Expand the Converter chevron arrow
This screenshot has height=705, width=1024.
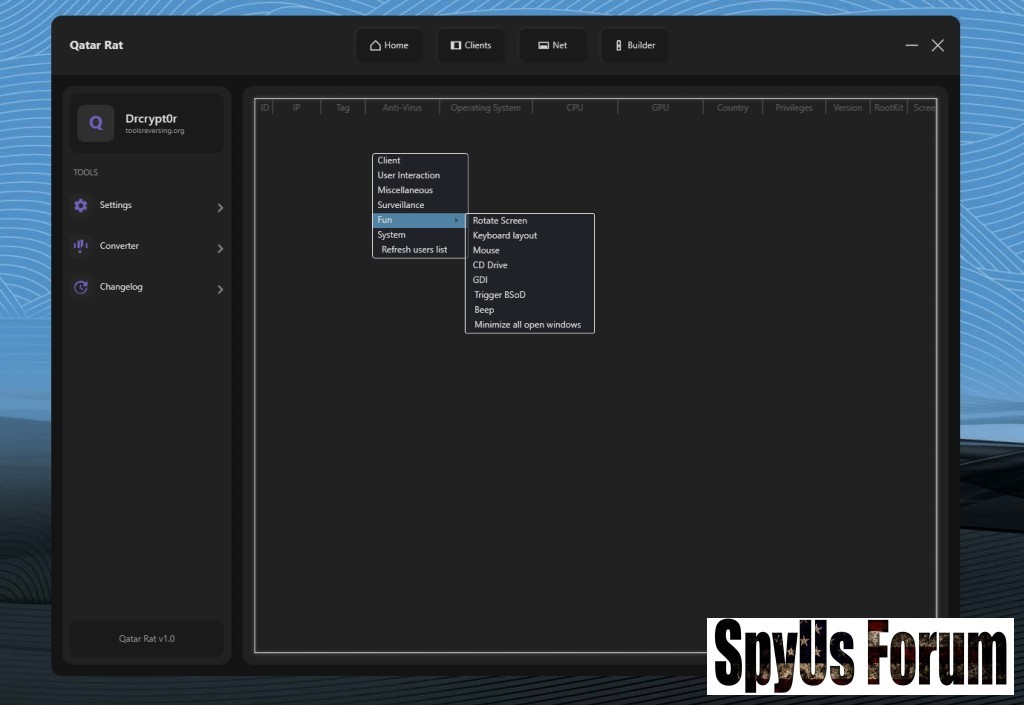[x=220, y=249]
